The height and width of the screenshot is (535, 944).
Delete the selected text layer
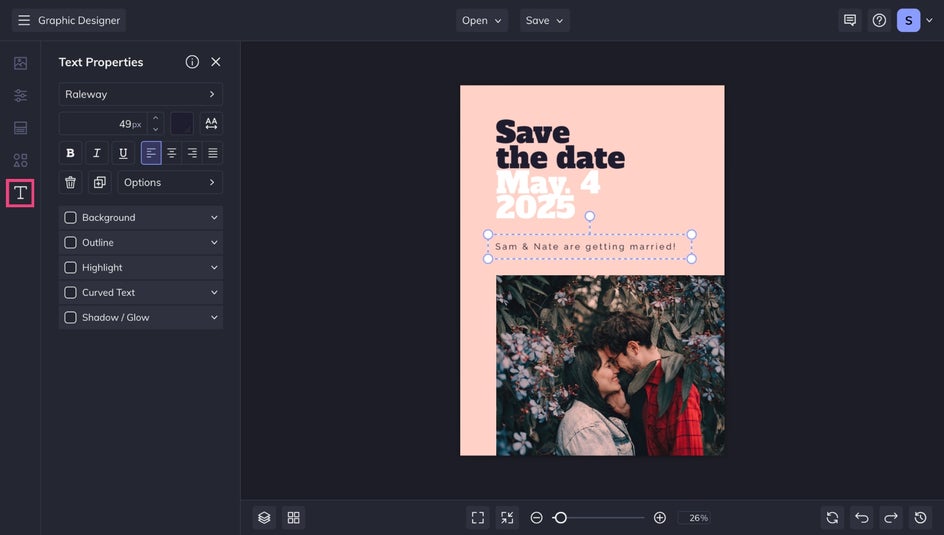pyautogui.click(x=70, y=182)
